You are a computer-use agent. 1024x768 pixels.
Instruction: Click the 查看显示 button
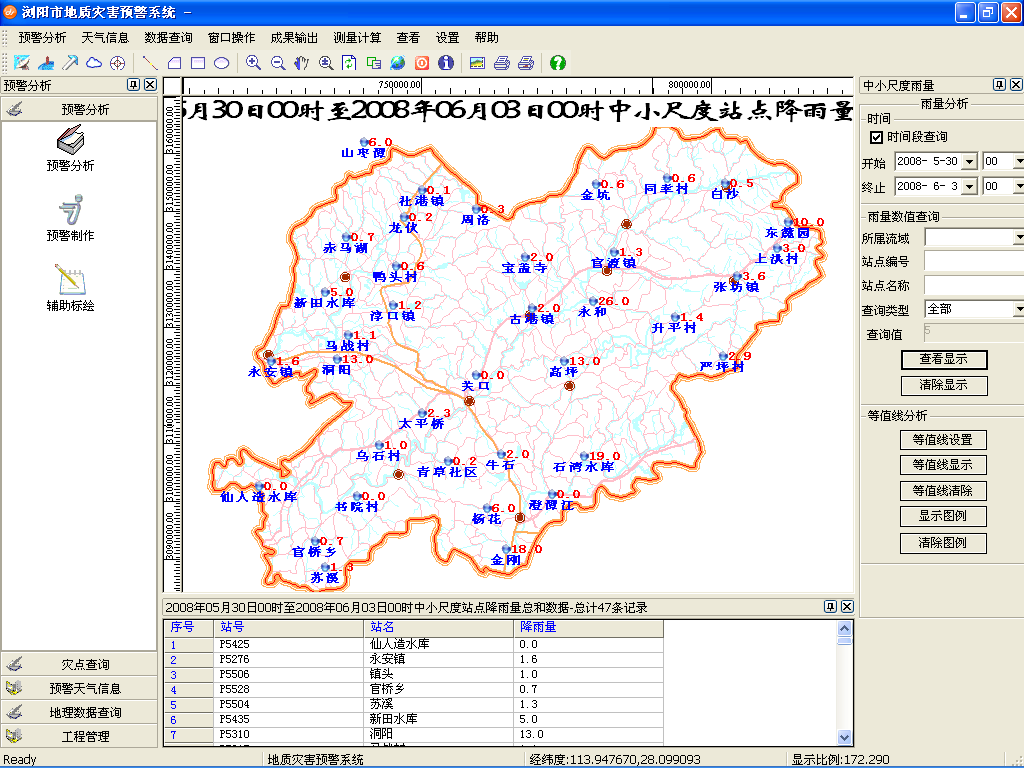coord(943,360)
